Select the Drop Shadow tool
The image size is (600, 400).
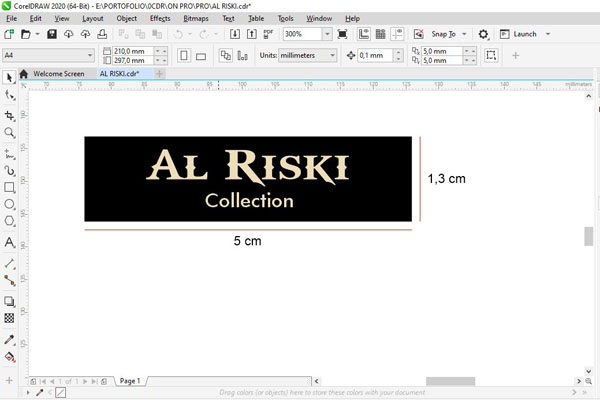point(9,301)
